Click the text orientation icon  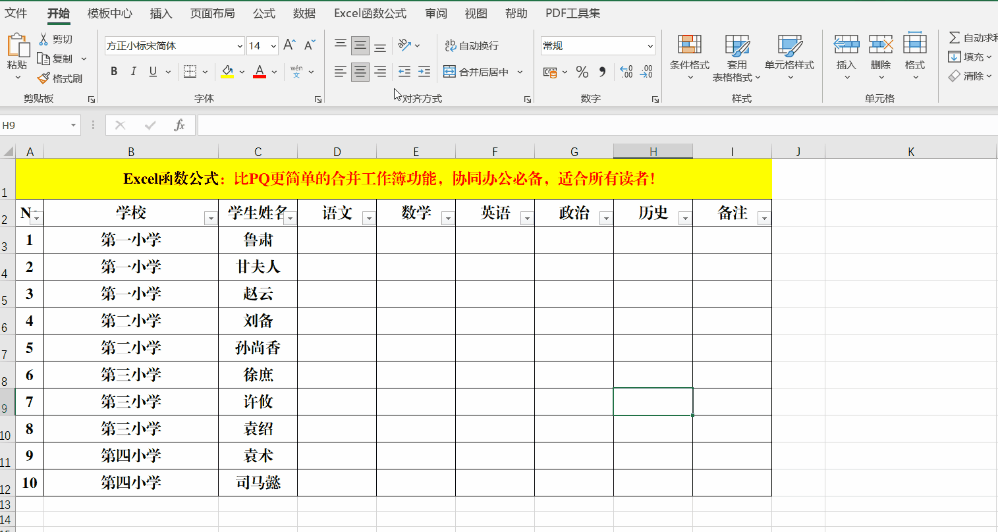(404, 45)
